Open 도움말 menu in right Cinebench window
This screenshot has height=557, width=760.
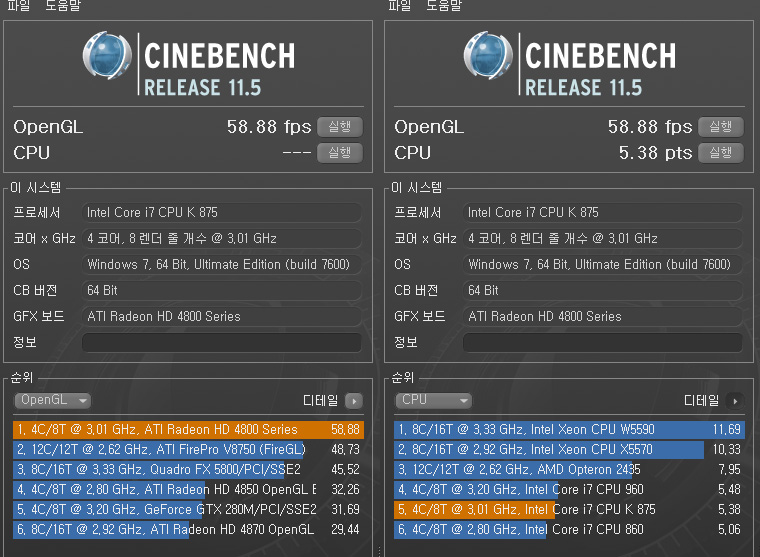443,5
